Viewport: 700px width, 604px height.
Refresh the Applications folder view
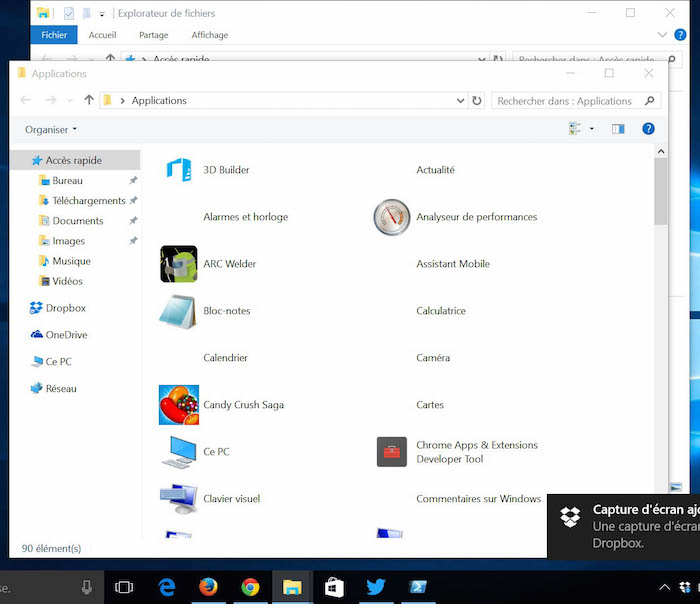click(477, 101)
